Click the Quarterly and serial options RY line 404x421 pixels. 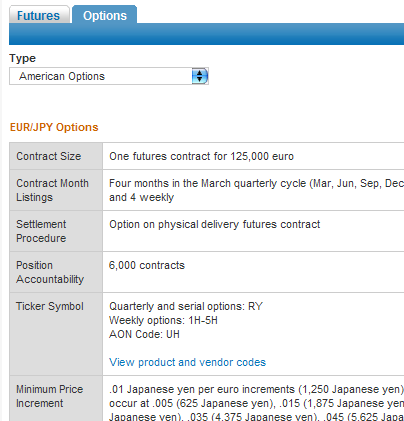(x=186, y=306)
